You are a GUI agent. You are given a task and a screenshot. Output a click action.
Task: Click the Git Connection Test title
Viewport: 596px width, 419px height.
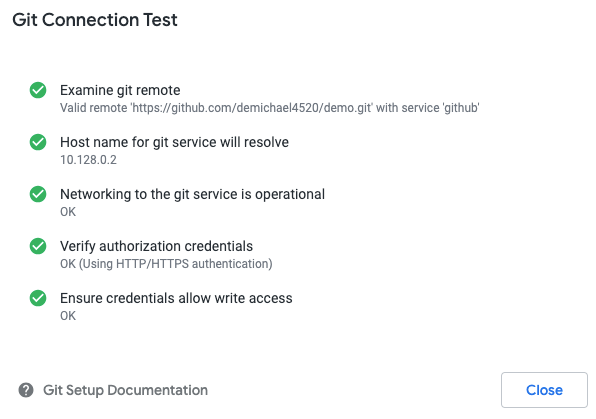[x=95, y=20]
